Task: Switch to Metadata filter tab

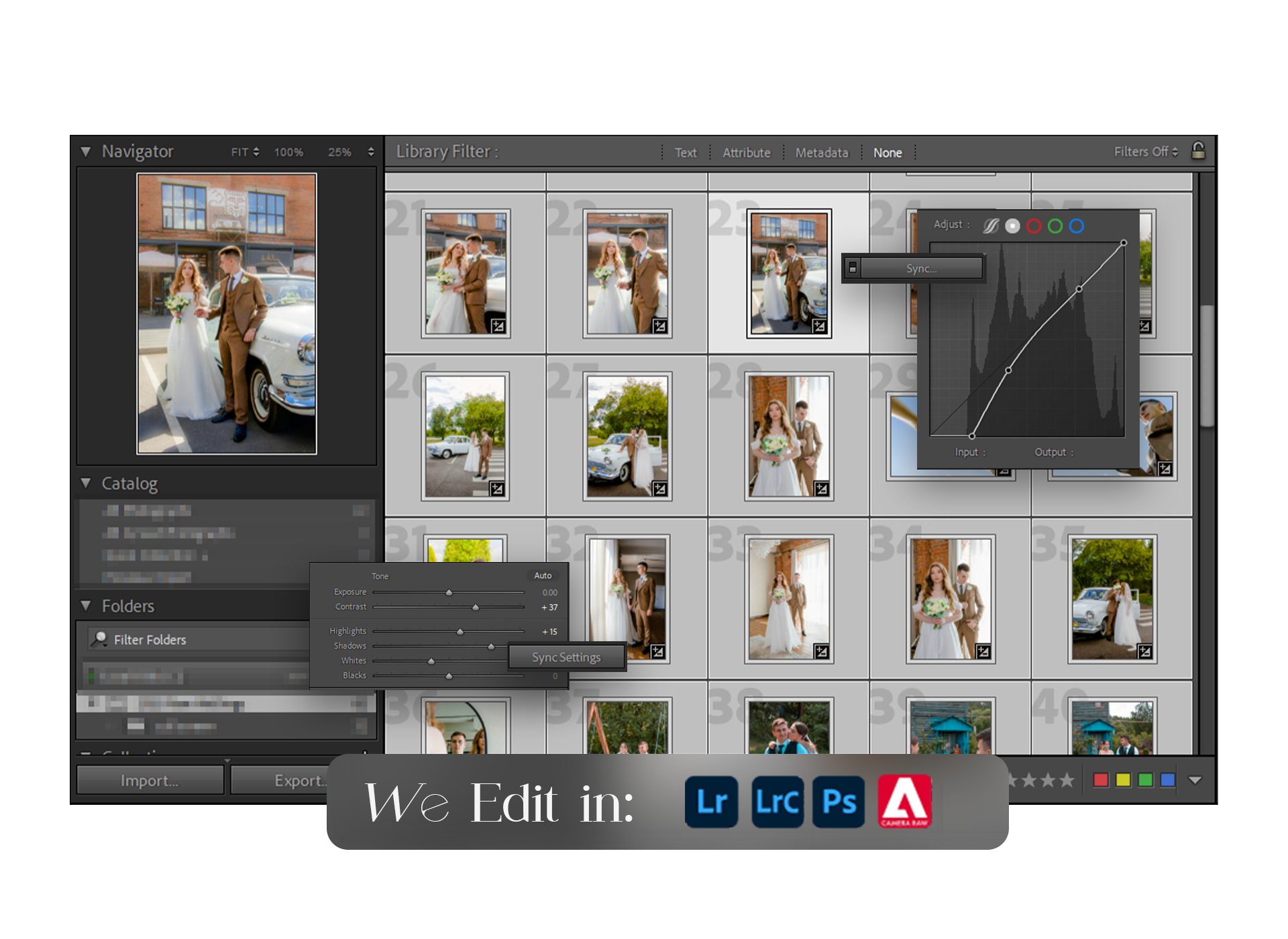Action: [821, 153]
